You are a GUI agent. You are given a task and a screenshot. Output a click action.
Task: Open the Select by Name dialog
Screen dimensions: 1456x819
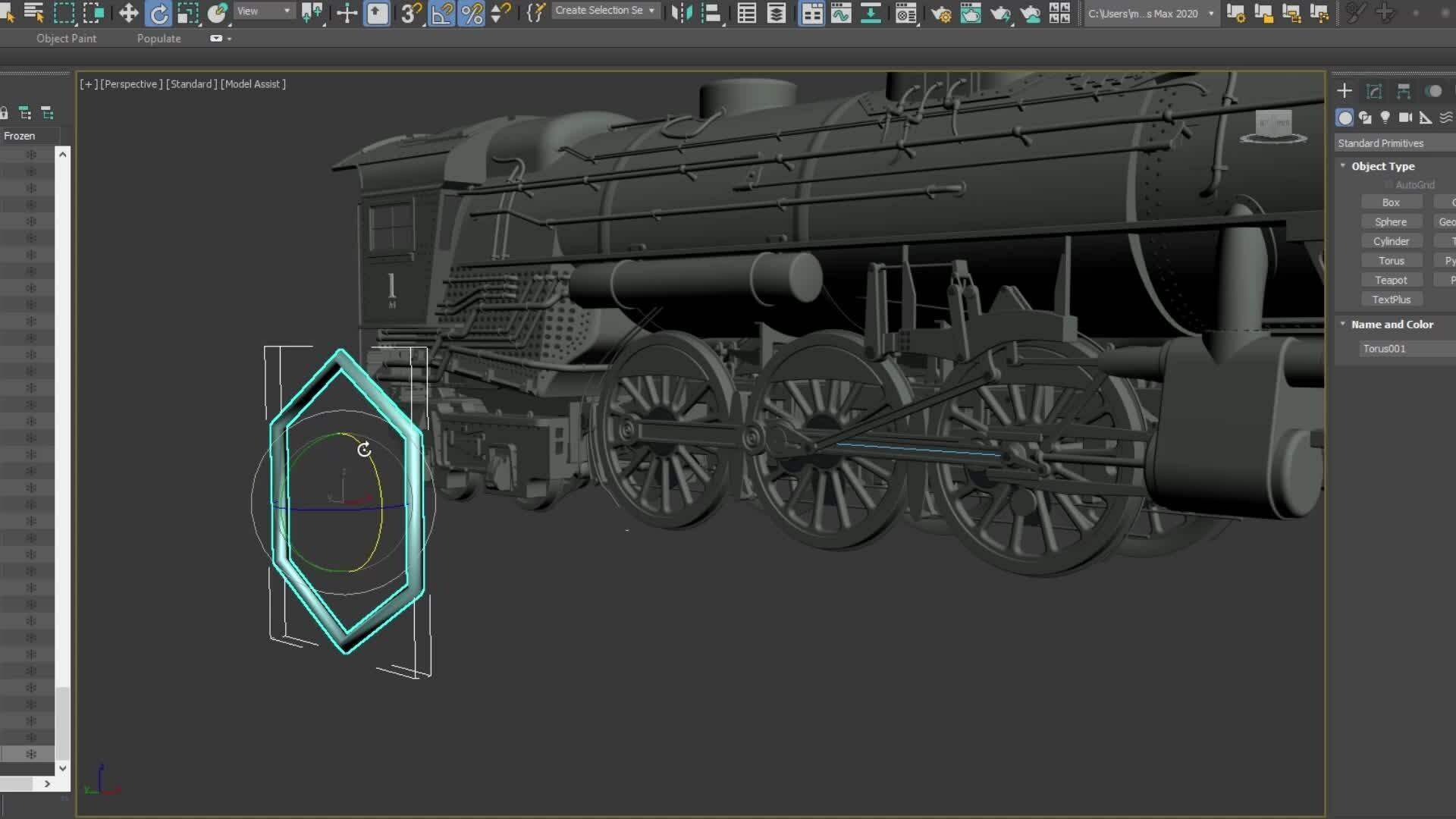click(x=34, y=13)
